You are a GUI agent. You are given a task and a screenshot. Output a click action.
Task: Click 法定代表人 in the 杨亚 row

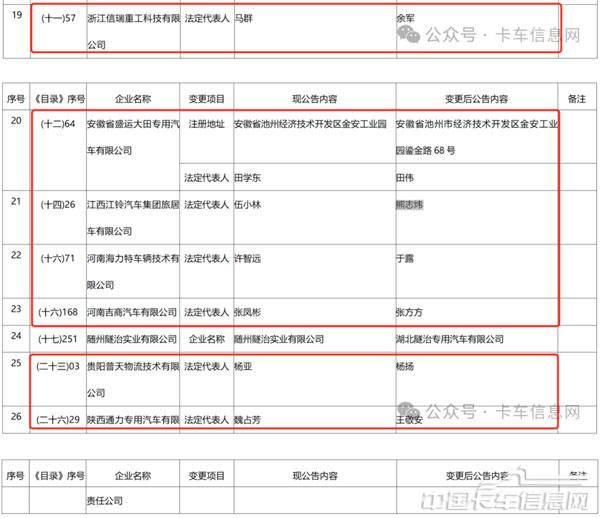(207, 367)
